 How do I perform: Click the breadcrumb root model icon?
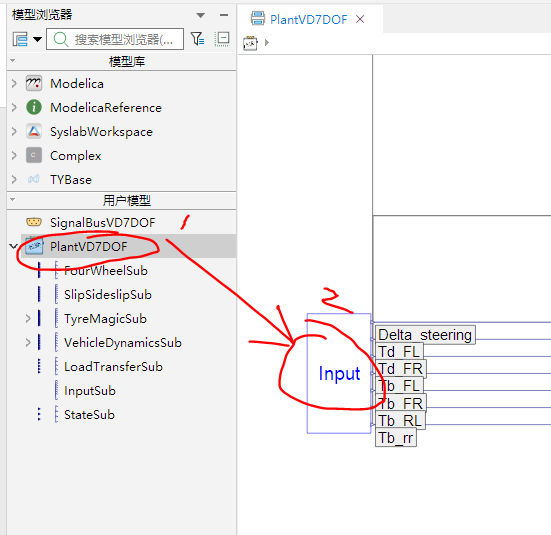point(250,43)
